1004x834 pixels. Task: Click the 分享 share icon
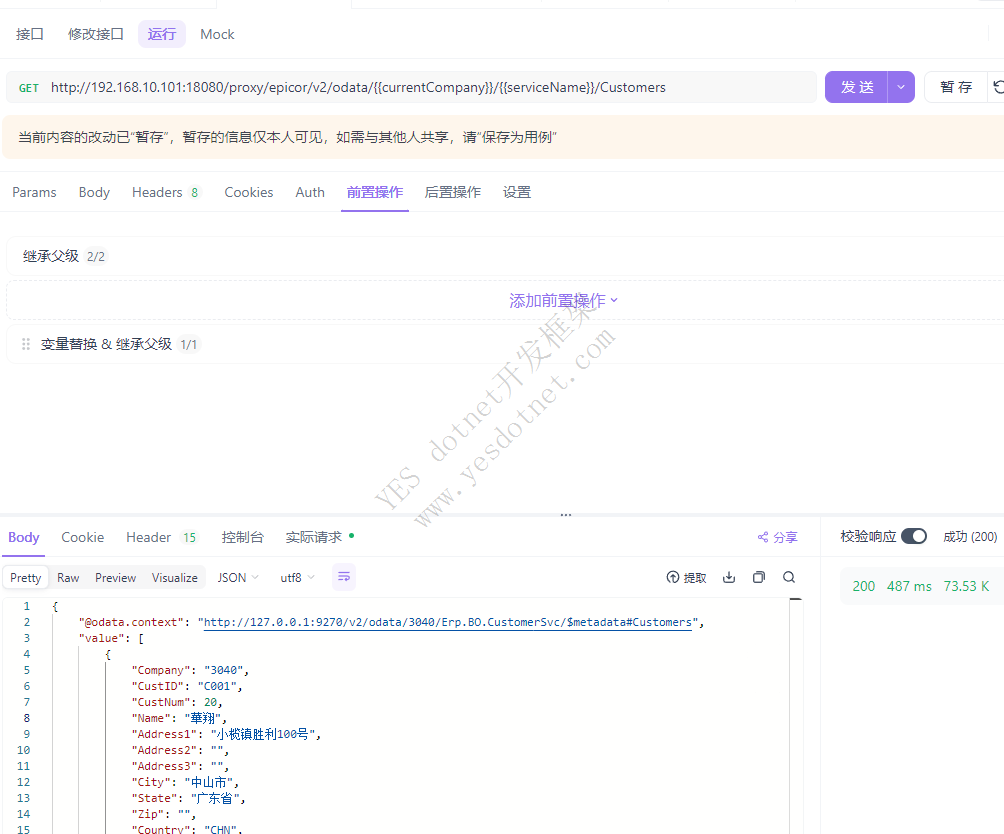click(763, 538)
